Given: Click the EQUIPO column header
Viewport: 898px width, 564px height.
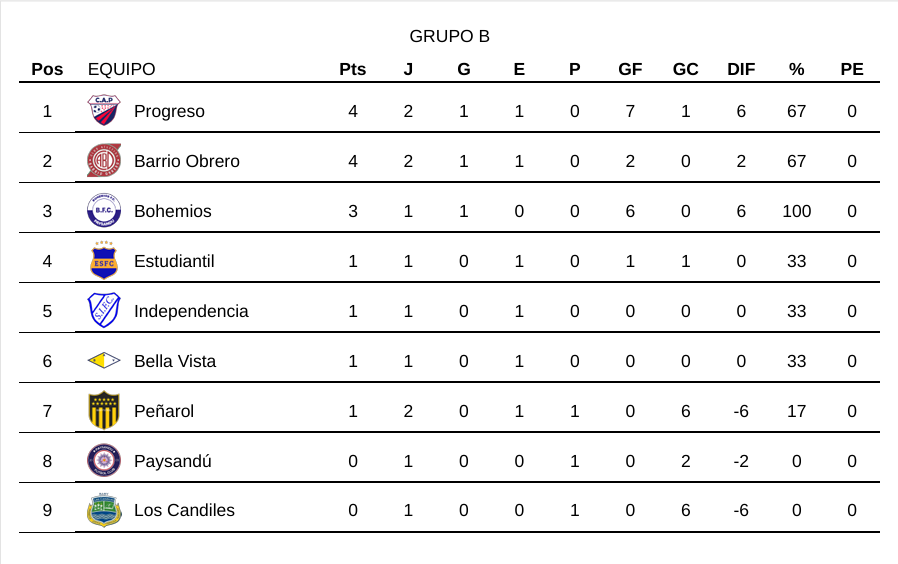Looking at the screenshot, I should click(122, 70).
